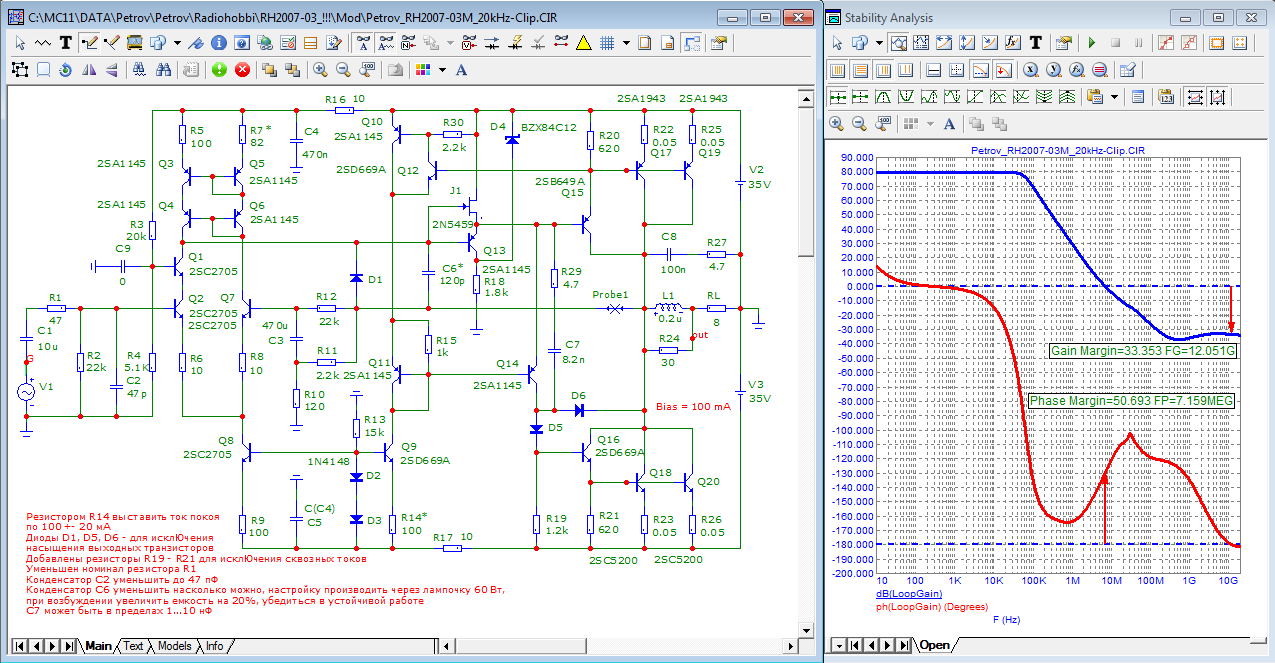Viewport: 1275px width, 663px height.
Task: Click the Peak tool in Stability toolbar
Action: click(x=881, y=97)
